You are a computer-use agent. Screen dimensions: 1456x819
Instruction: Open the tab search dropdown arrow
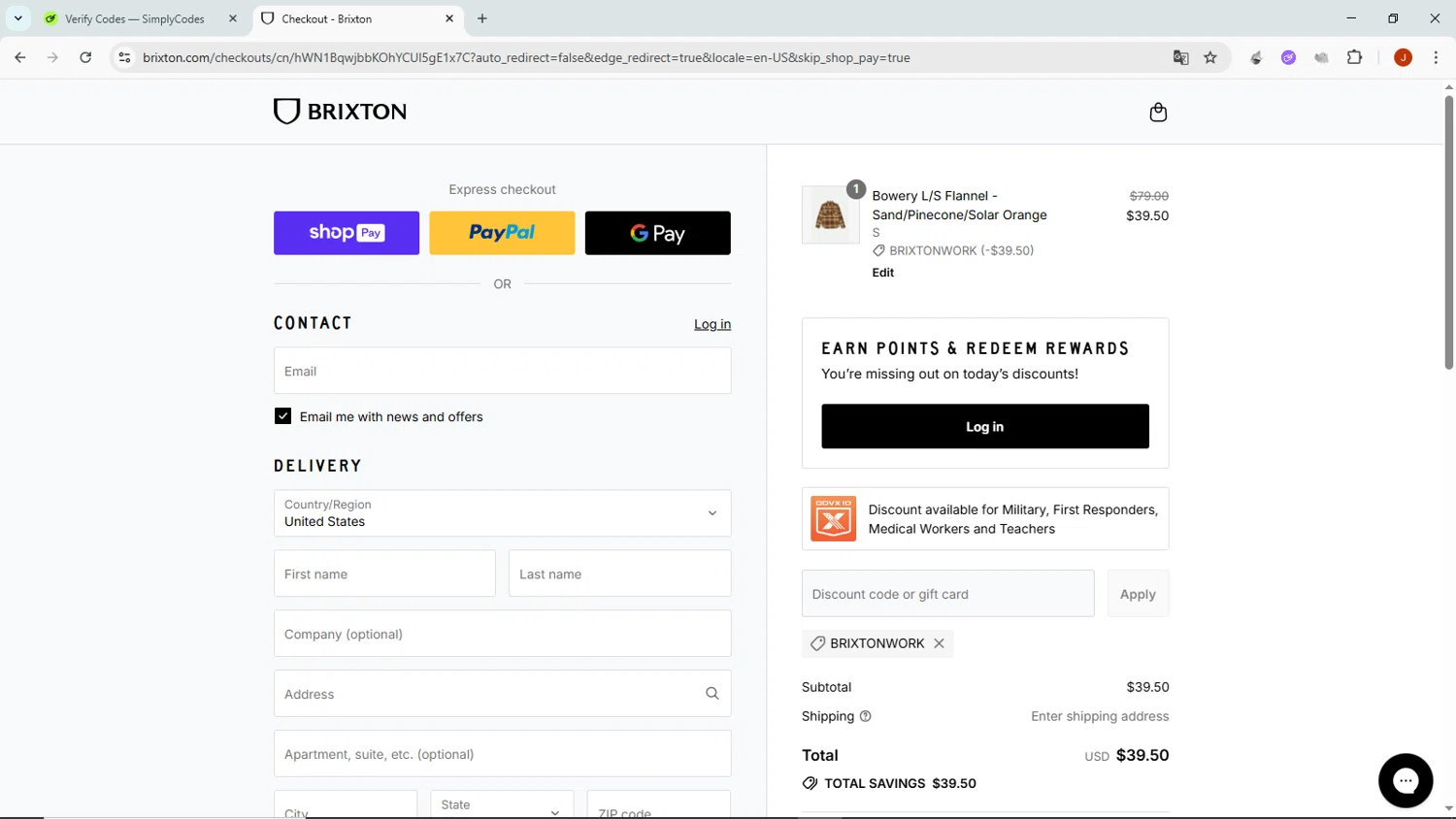[x=17, y=18]
